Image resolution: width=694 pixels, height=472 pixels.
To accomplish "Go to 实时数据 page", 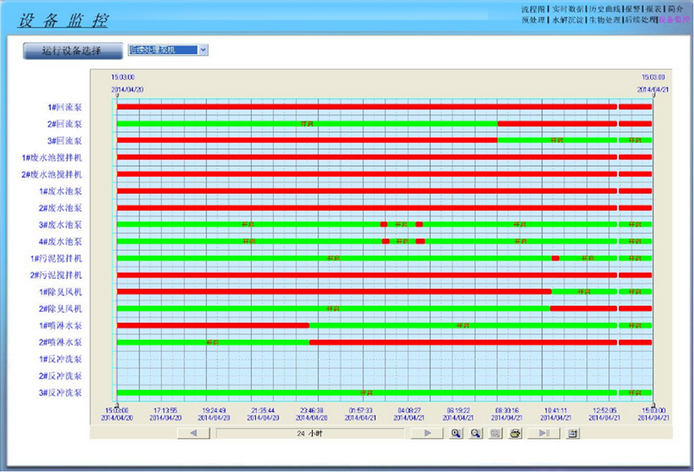I will [568, 8].
